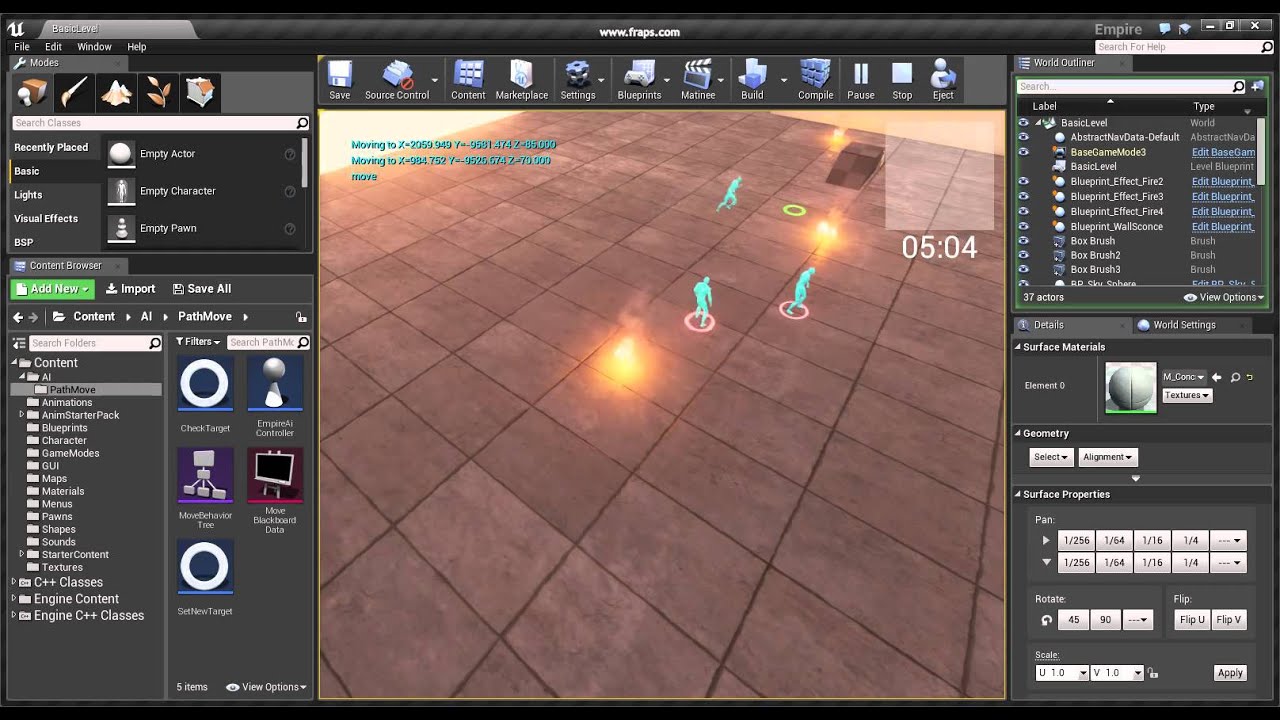This screenshot has width=1280, height=720.
Task: Select Landscape mode icon
Action: (x=116, y=93)
